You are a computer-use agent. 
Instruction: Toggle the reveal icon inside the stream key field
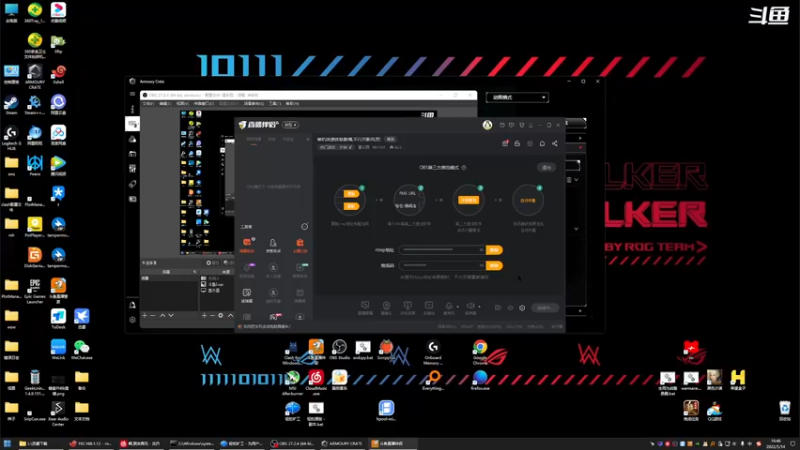481,266
